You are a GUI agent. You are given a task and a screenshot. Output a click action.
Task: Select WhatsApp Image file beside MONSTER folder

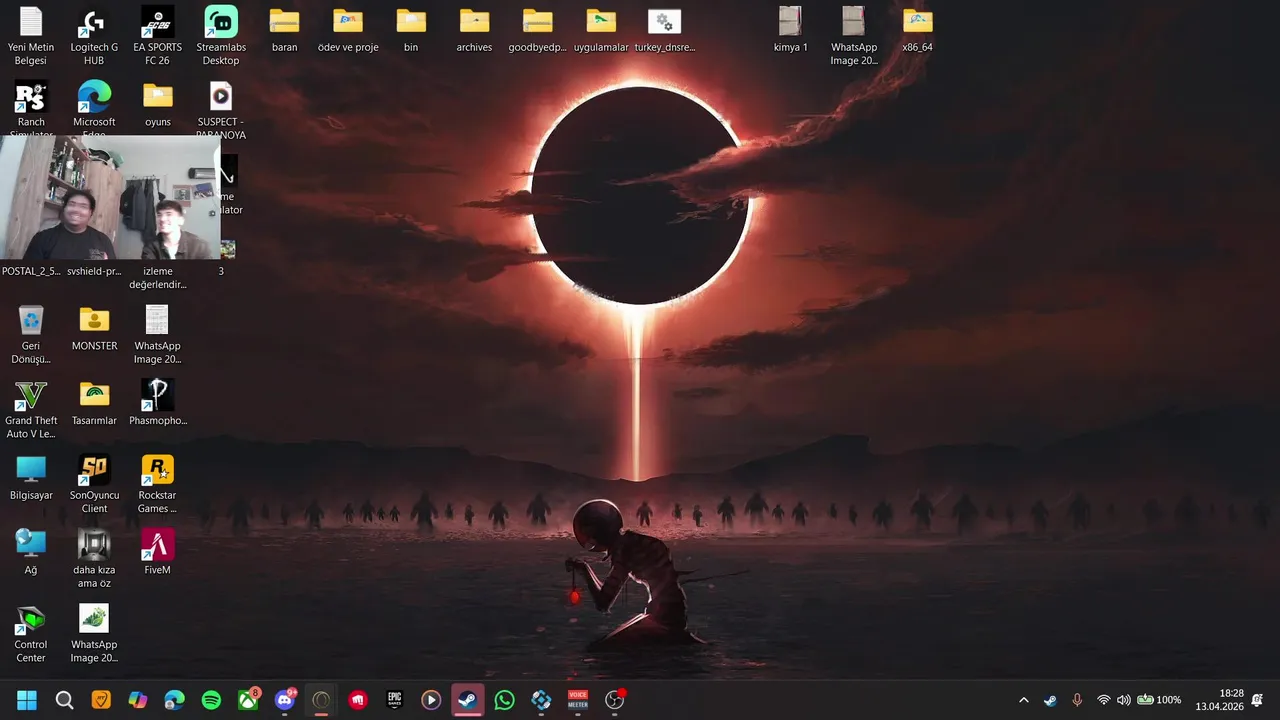pyautogui.click(x=157, y=335)
